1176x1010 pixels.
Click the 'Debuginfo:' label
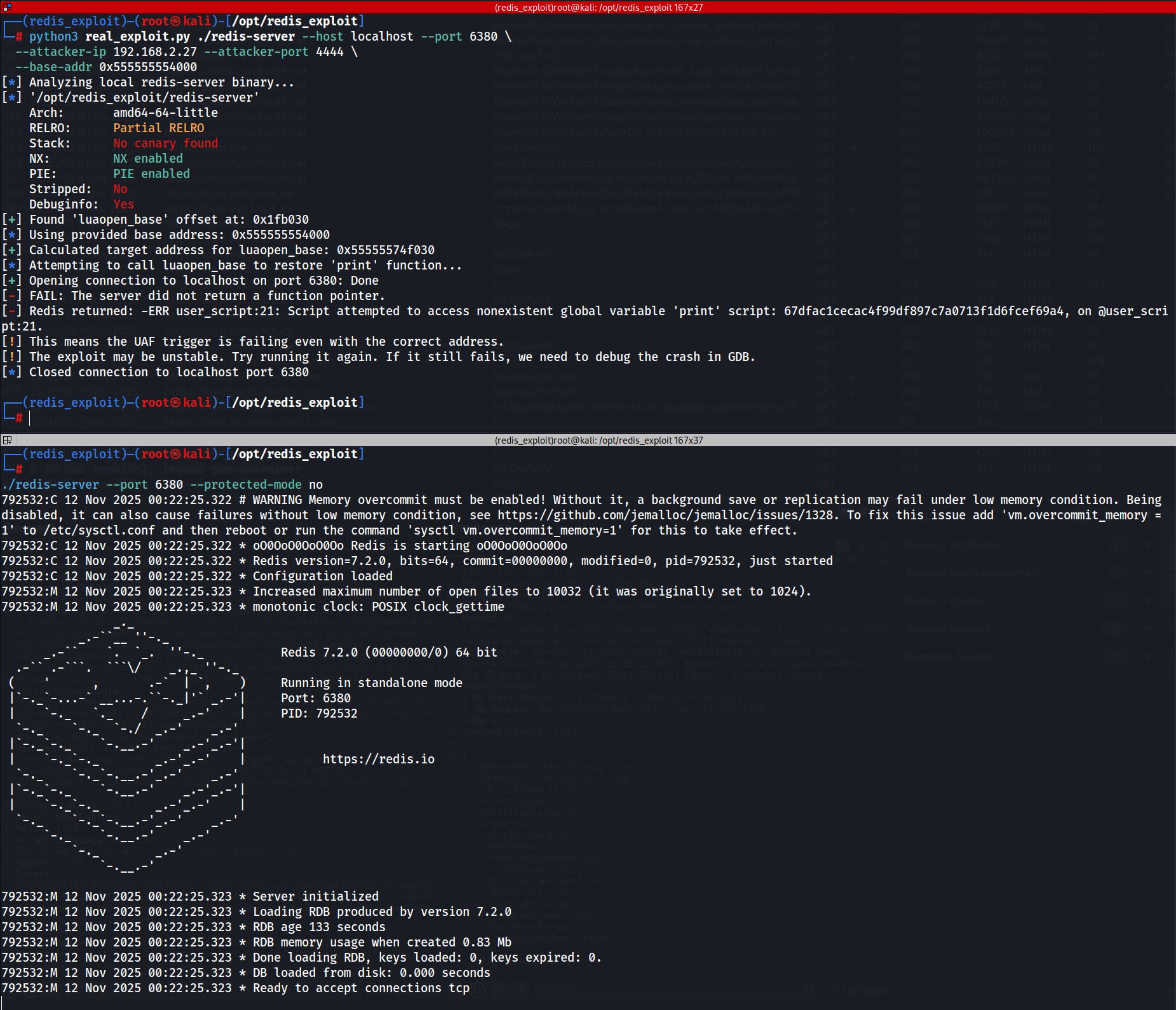(64, 204)
